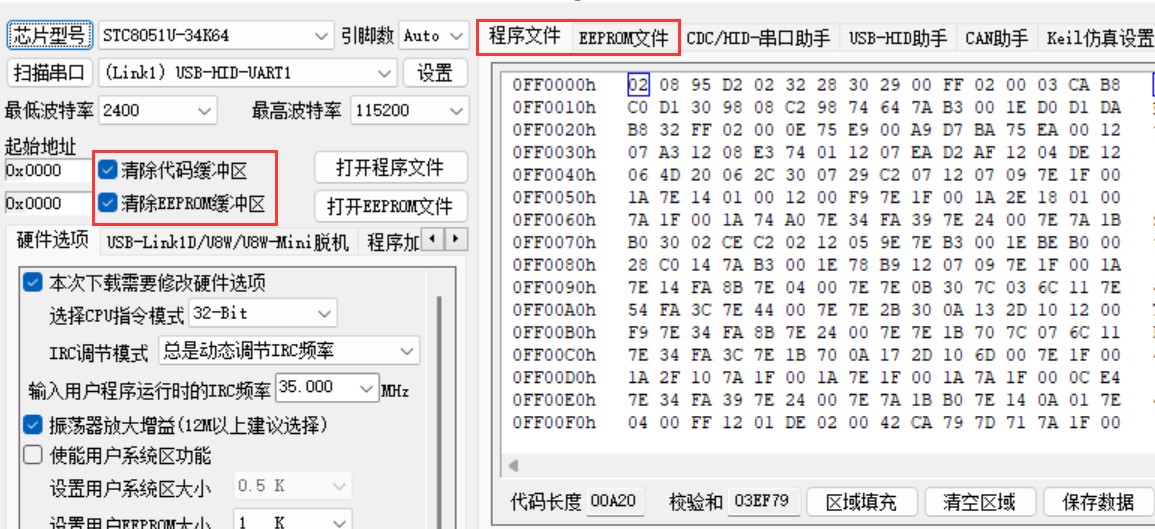Viewport: 1155px width, 529px height.
Task: Switch to EEPROM文件 tab
Action: (x=623, y=38)
